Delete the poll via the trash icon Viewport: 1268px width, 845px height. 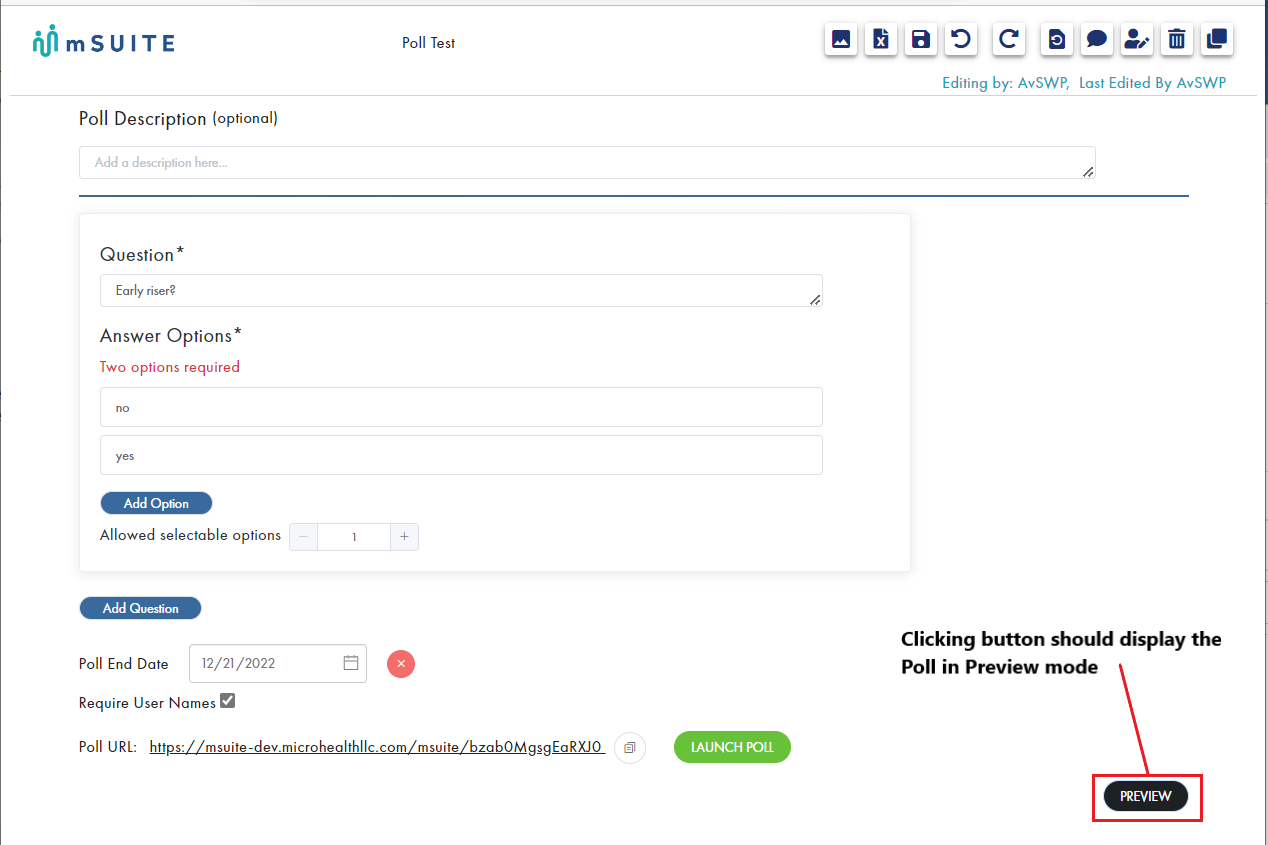1177,39
